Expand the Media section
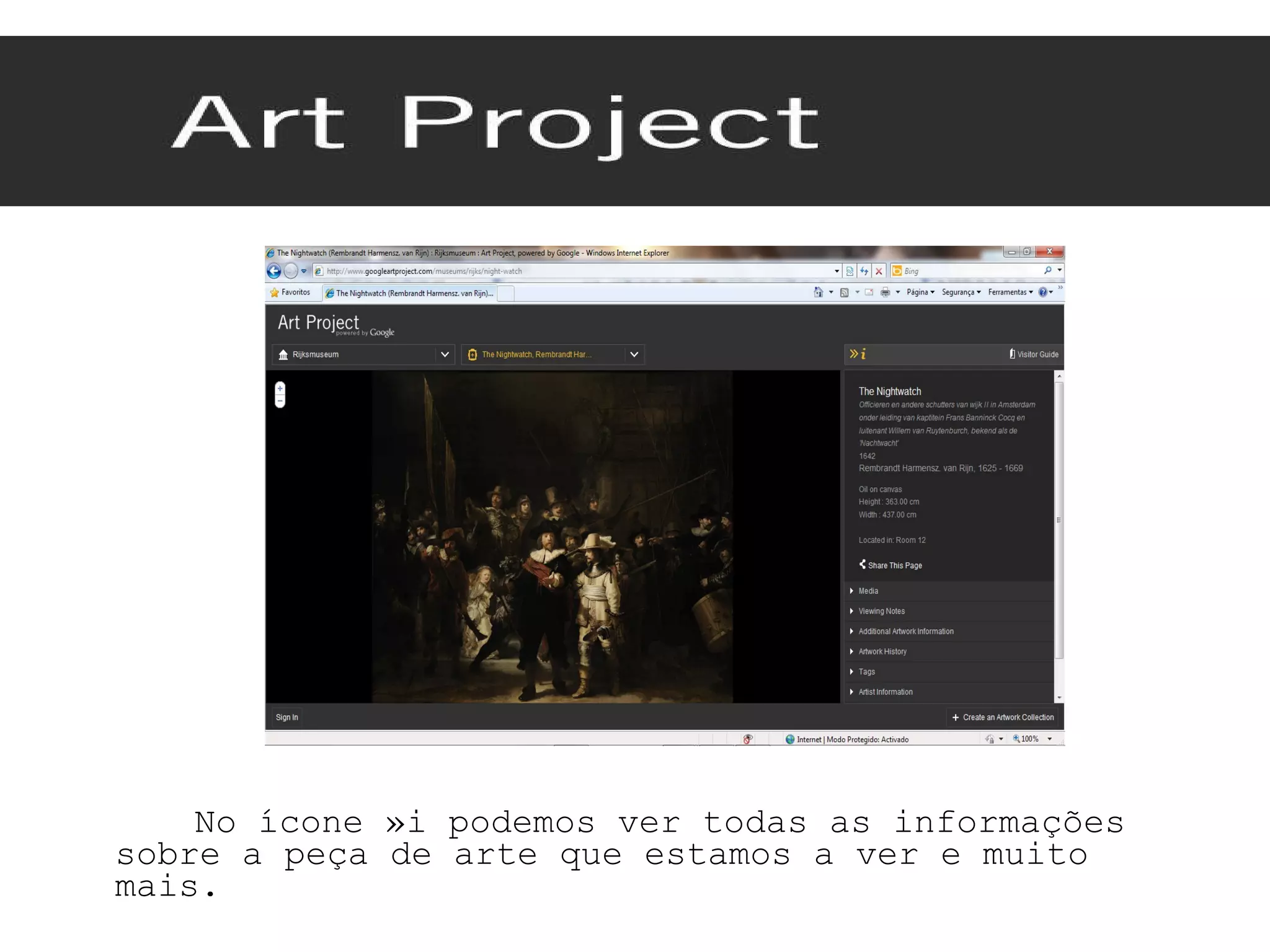The width and height of the screenshot is (1270, 952). click(949, 591)
